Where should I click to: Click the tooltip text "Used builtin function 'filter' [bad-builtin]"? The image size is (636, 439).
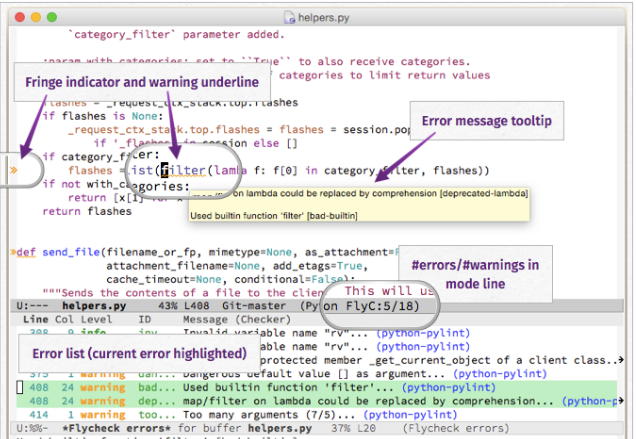click(274, 215)
